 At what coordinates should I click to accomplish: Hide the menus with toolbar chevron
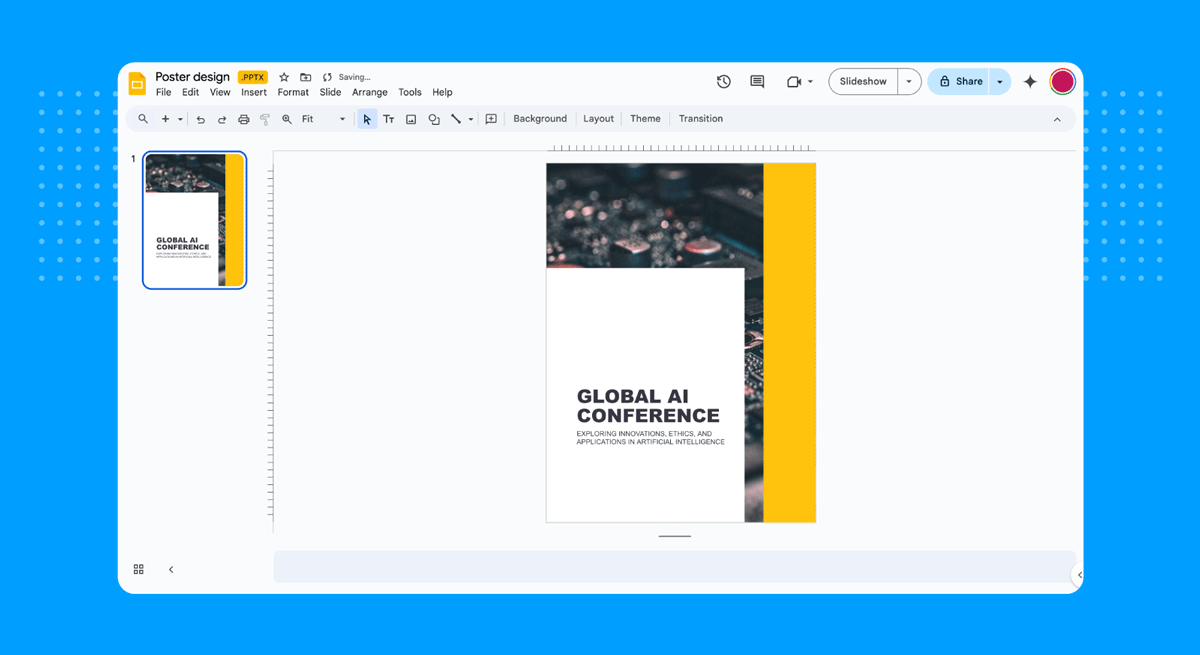1057,119
